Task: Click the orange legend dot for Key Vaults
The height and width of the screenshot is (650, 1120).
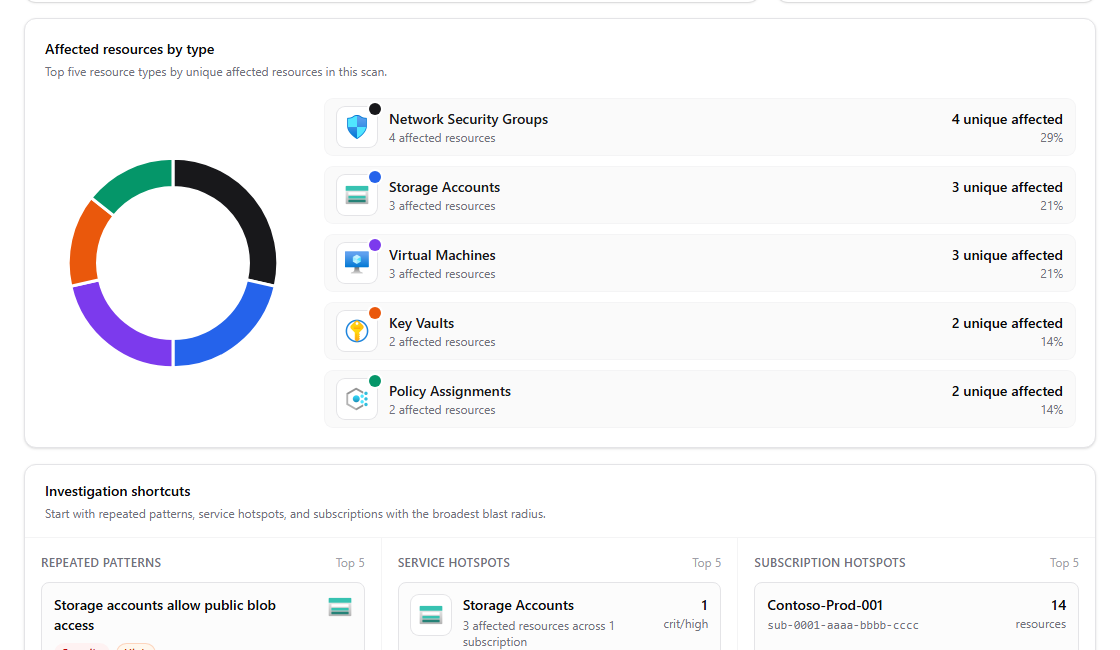Action: pos(374,313)
